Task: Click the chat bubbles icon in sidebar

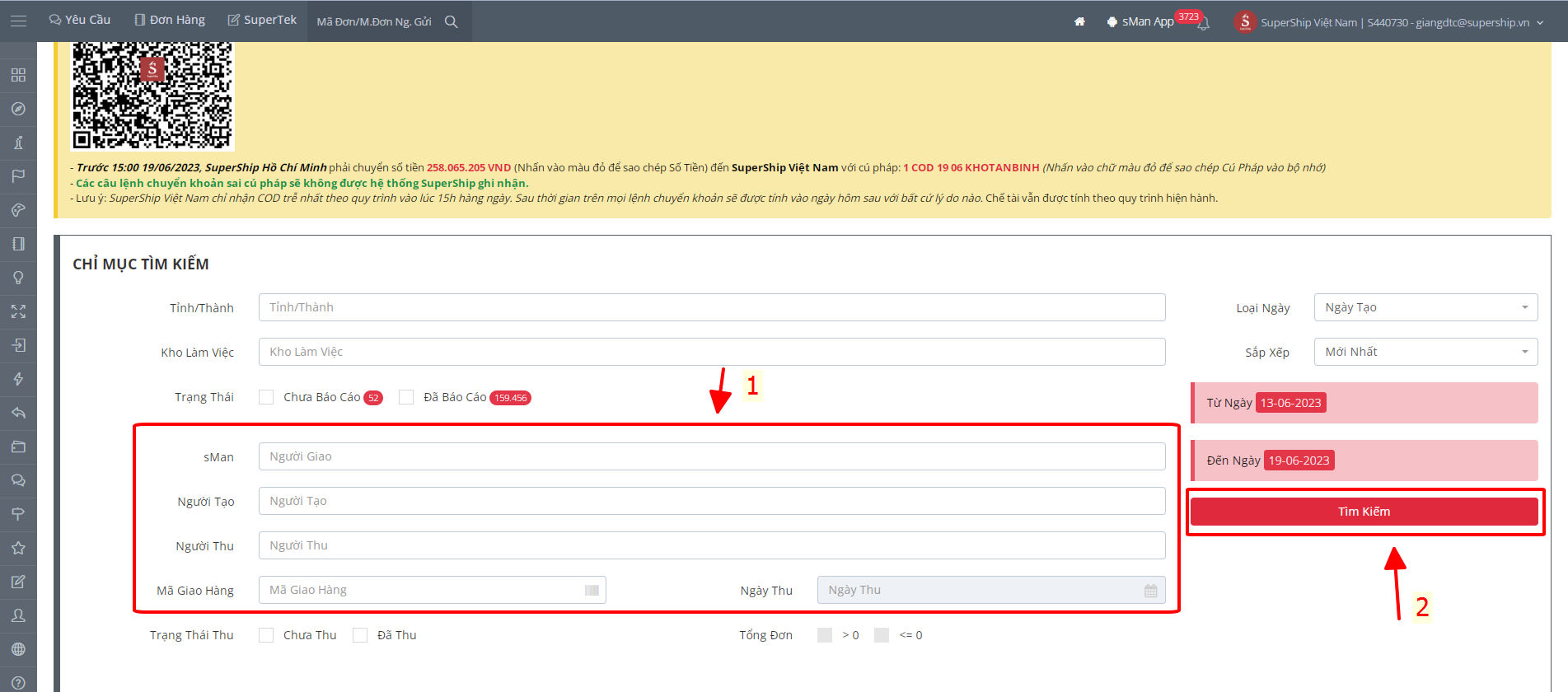Action: click(18, 480)
